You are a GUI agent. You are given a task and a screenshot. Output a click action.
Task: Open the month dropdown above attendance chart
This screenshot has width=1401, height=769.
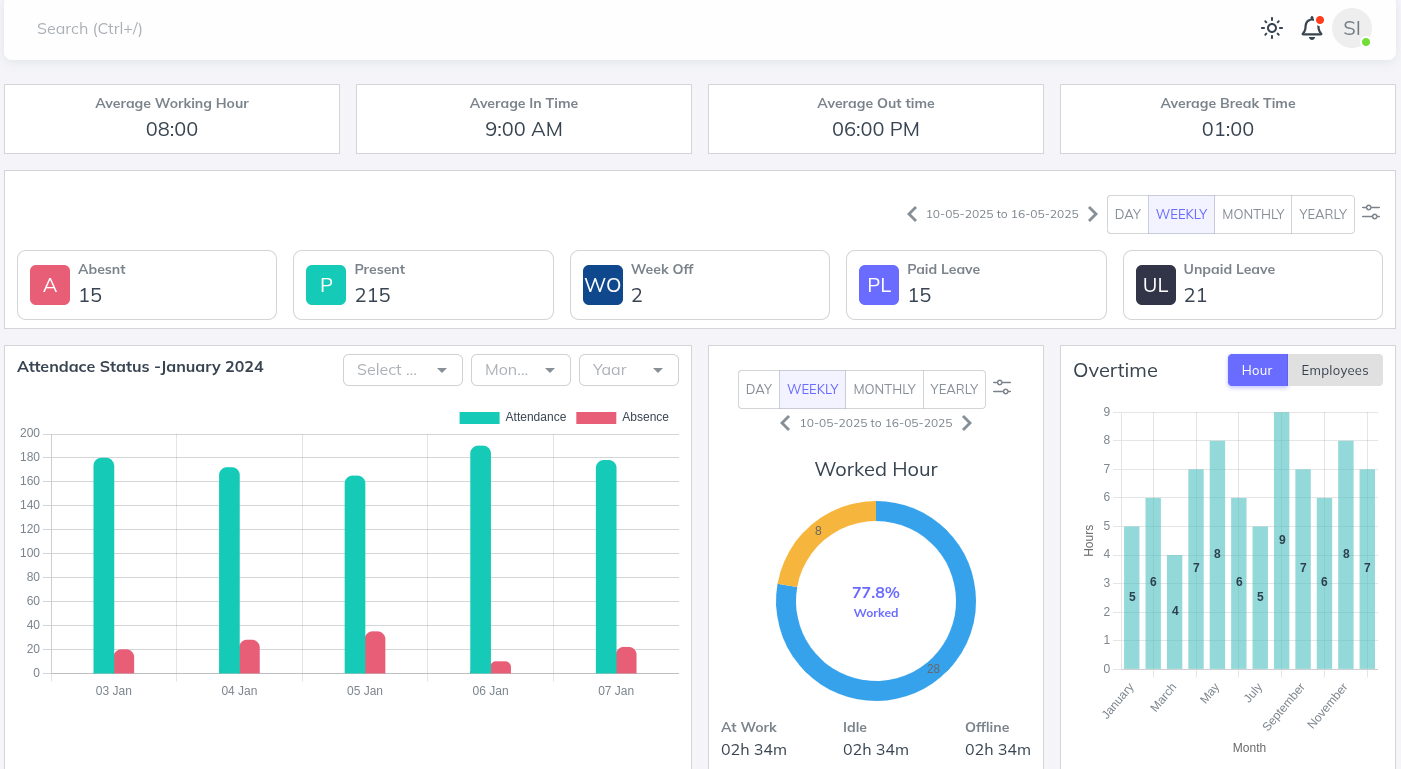(520, 369)
